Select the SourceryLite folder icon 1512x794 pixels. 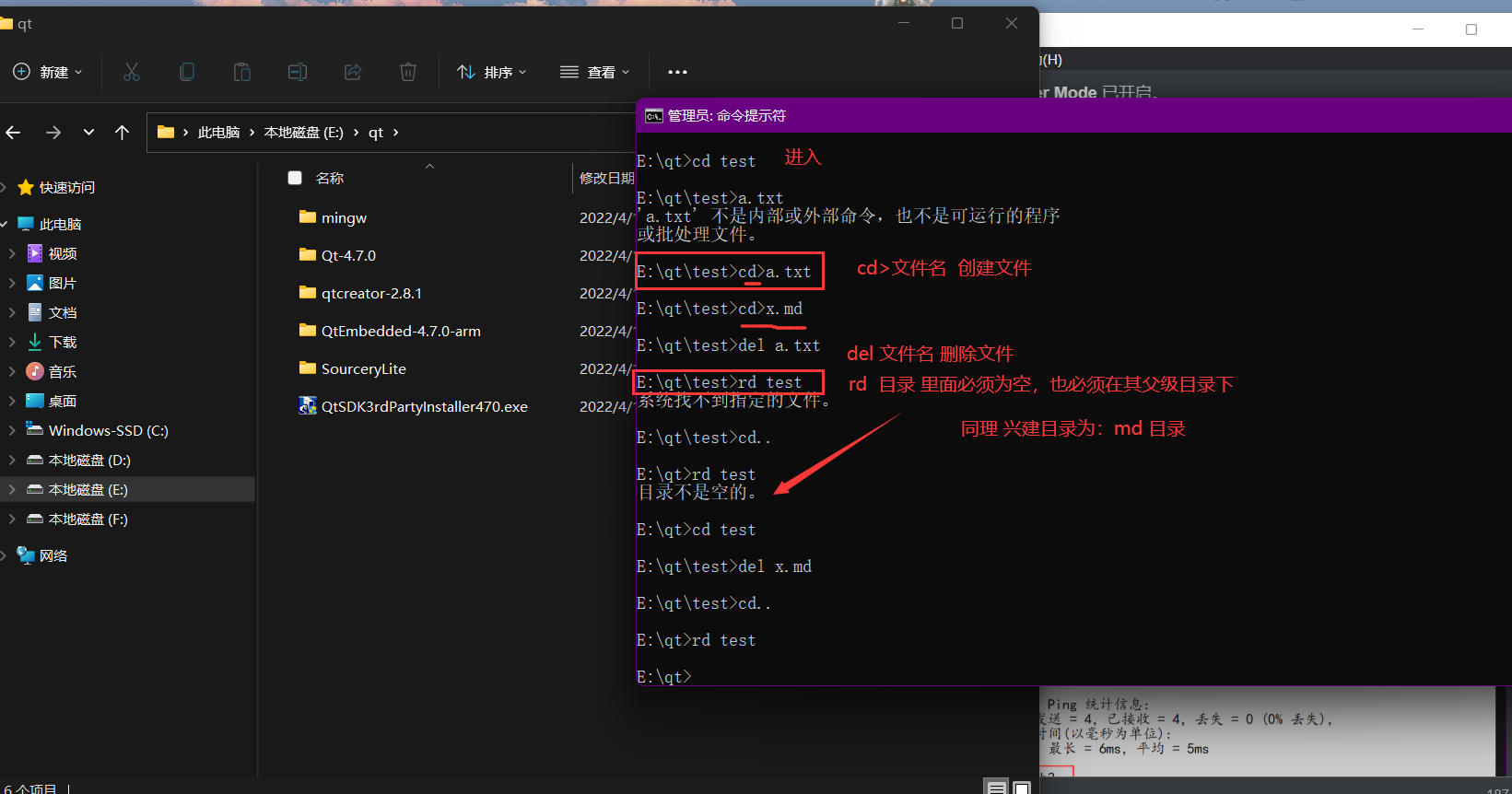308,368
